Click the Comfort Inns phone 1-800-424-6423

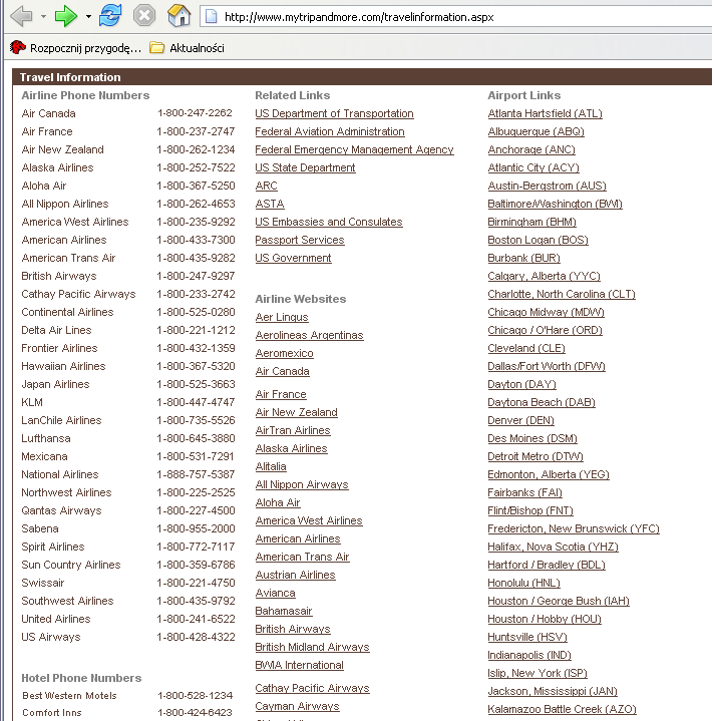(x=195, y=713)
